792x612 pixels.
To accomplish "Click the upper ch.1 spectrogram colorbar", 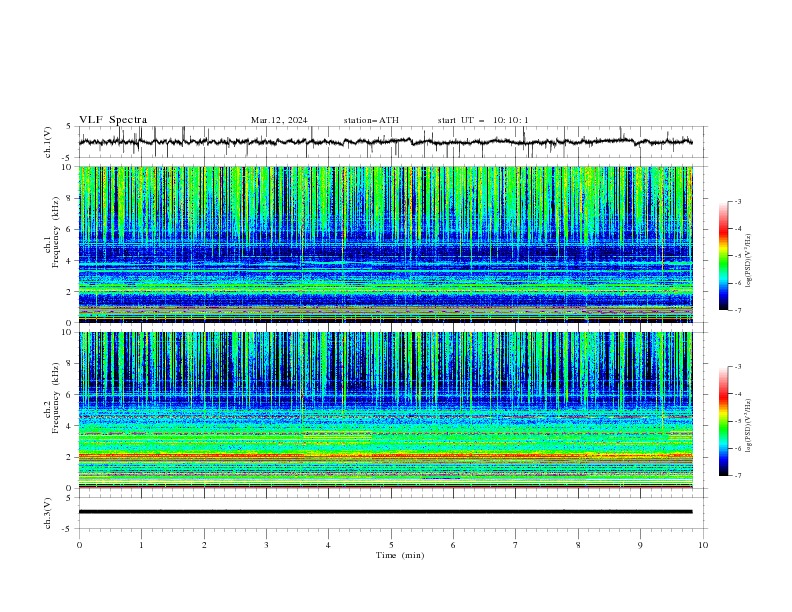I will 723,255.
